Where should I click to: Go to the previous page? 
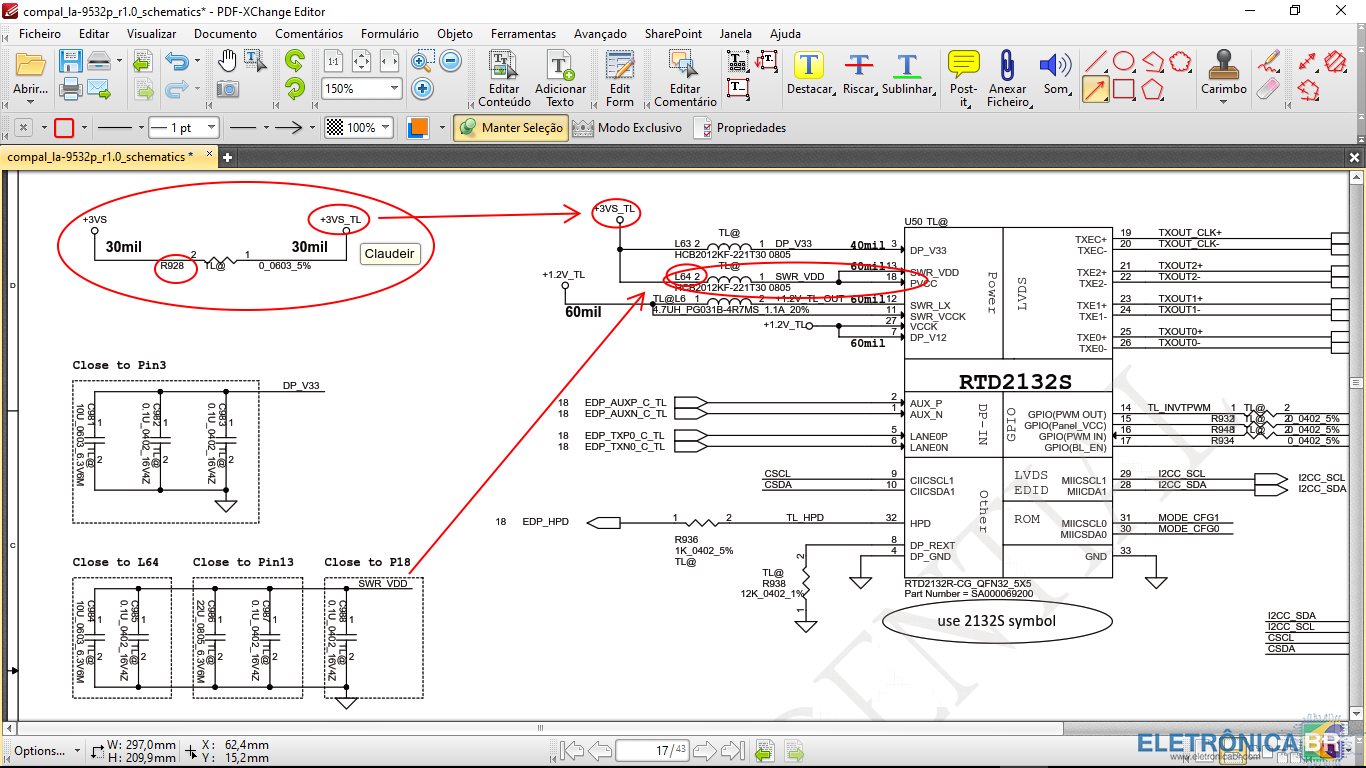pyautogui.click(x=600, y=751)
